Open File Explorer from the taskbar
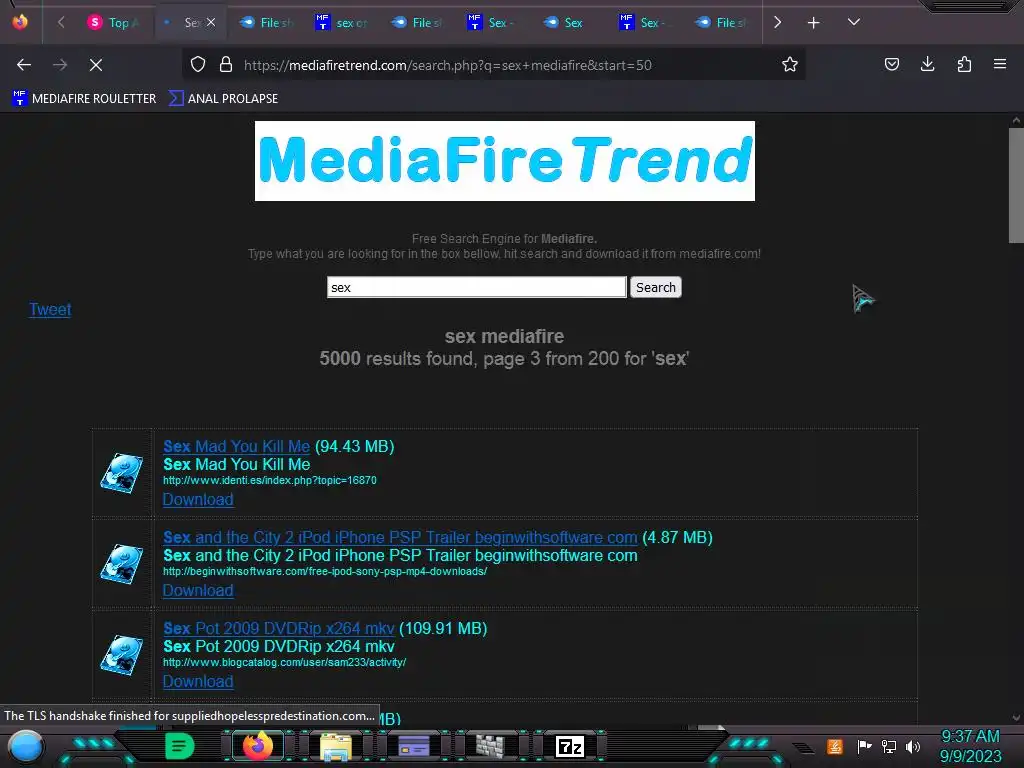This screenshot has height=768, width=1024. click(336, 746)
